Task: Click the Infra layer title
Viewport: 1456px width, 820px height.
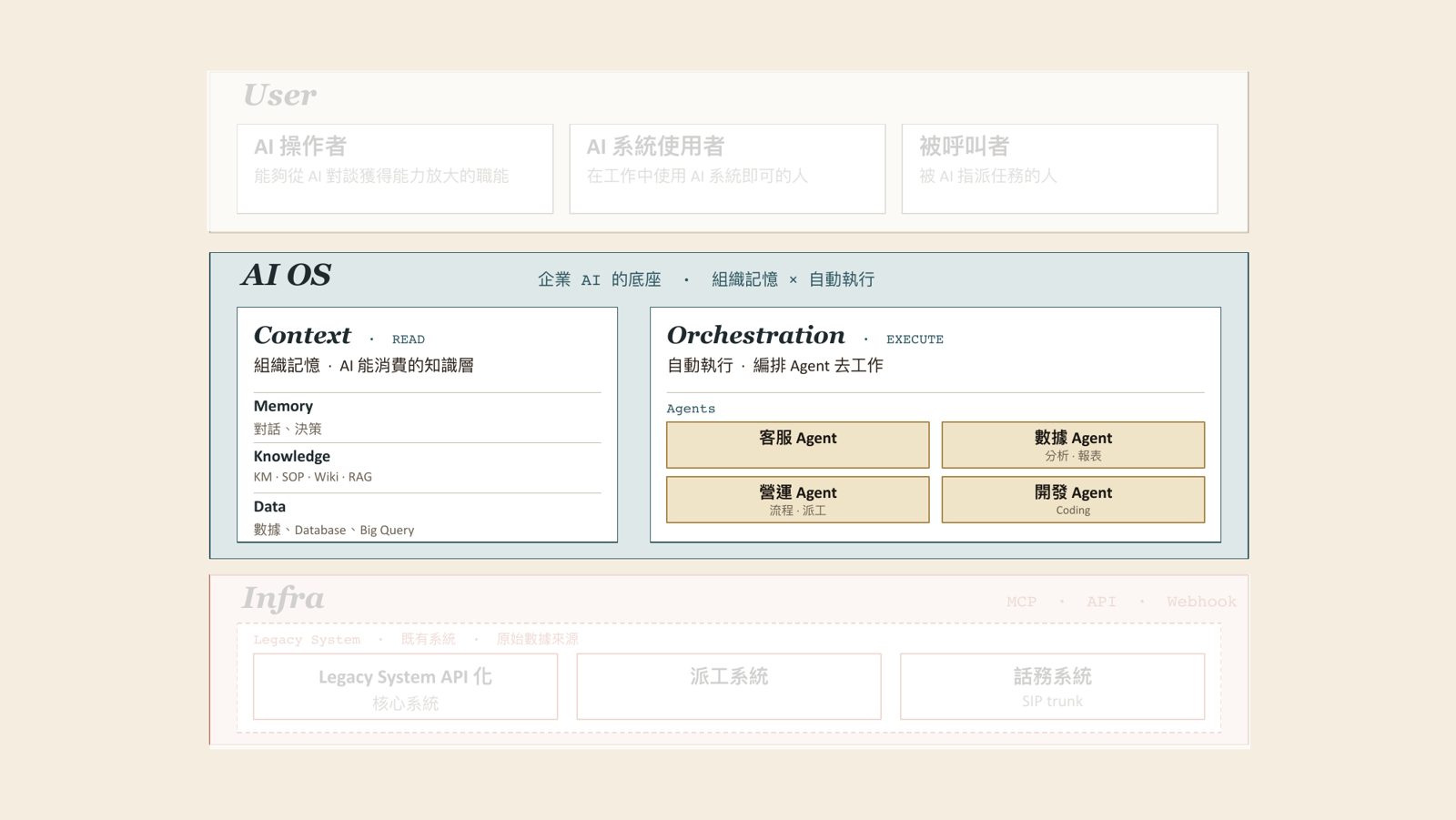Action: coord(283,598)
